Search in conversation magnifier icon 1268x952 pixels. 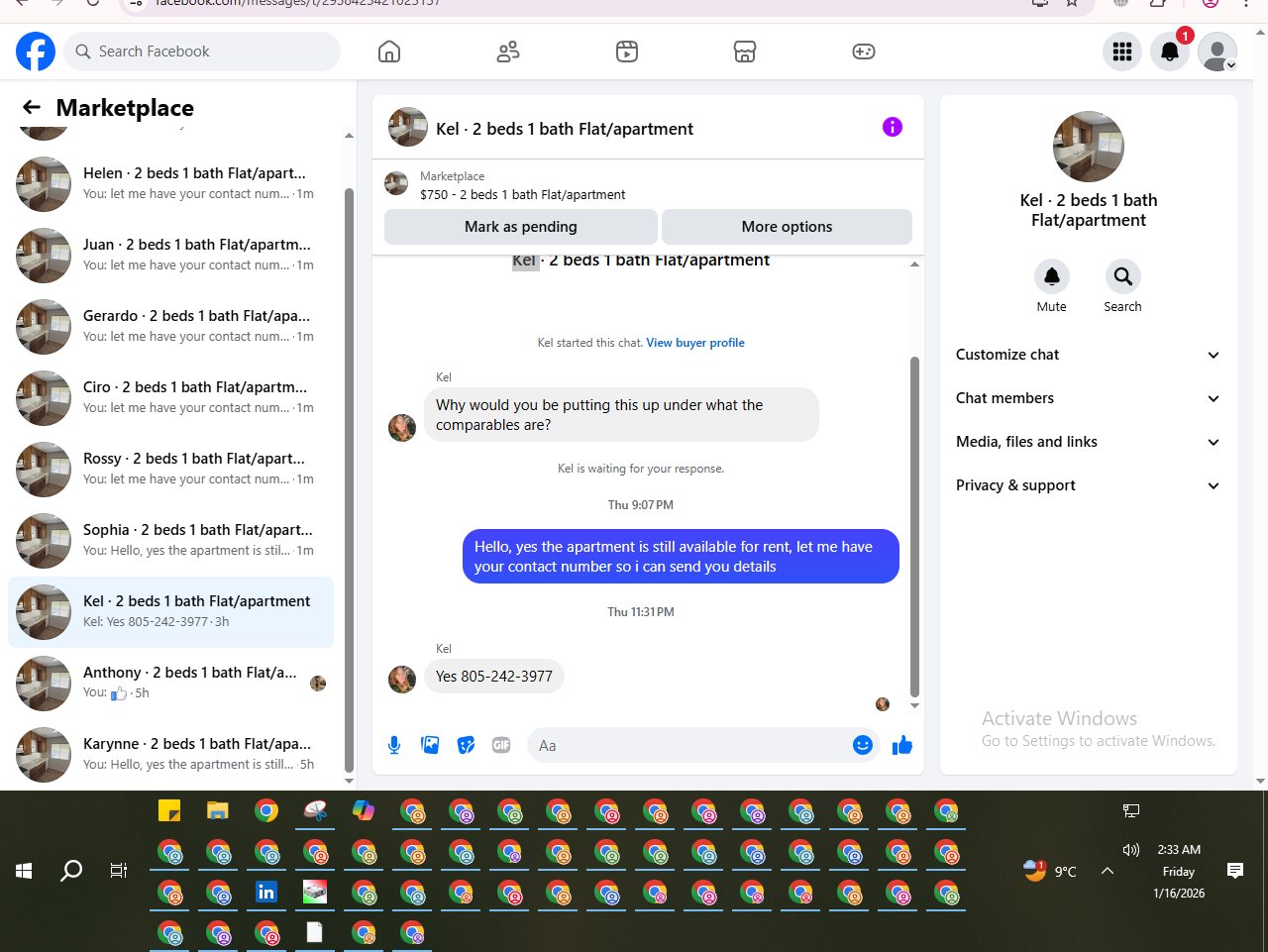(x=1123, y=276)
